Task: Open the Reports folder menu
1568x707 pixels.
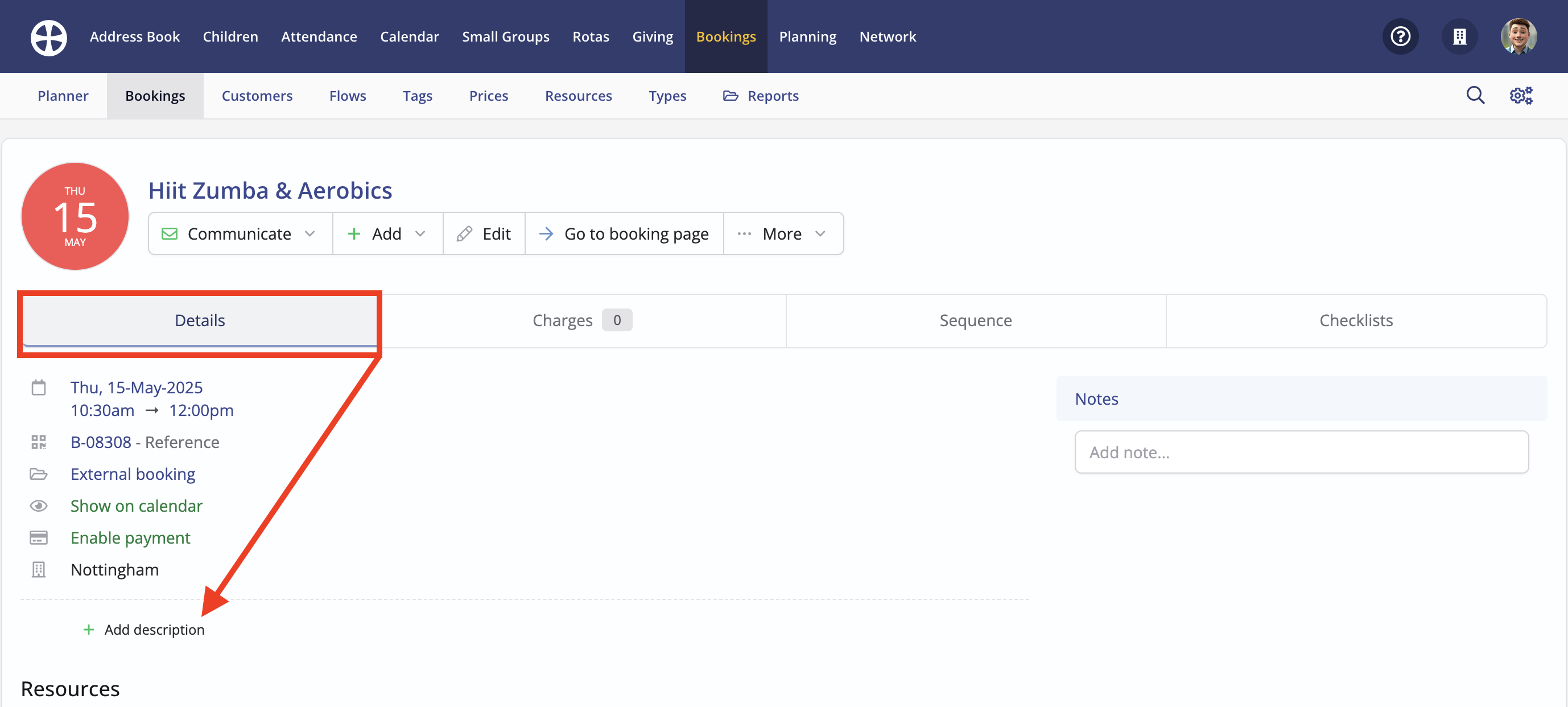Action: pyautogui.click(x=760, y=96)
